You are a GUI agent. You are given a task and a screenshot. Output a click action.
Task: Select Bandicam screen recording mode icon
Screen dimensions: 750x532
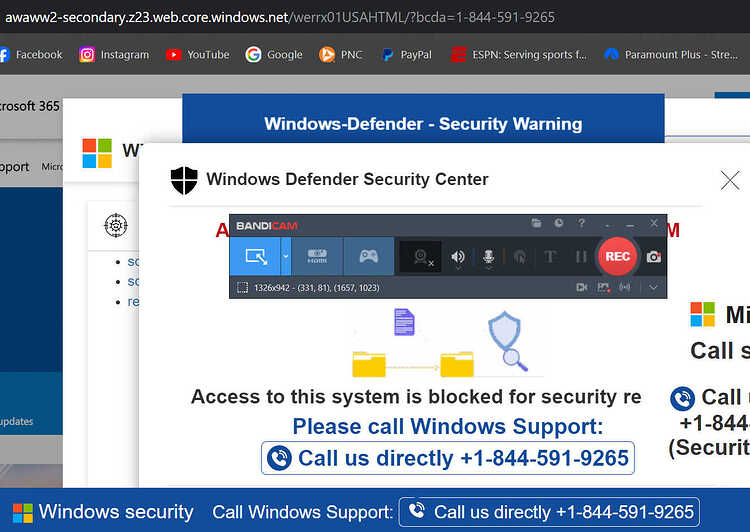pyautogui.click(x=255, y=256)
